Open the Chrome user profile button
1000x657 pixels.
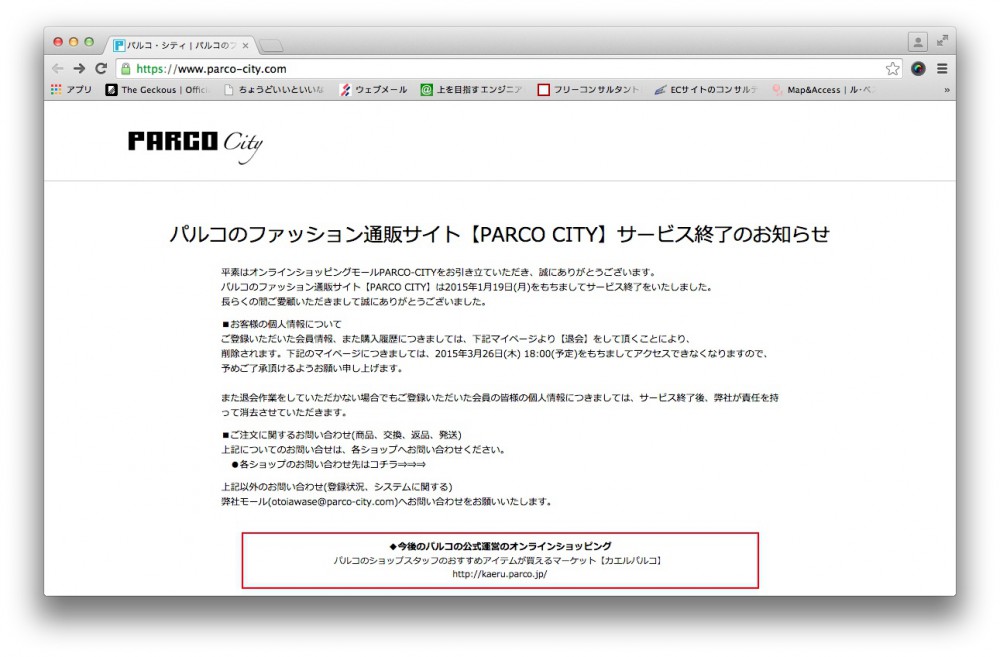pos(918,42)
